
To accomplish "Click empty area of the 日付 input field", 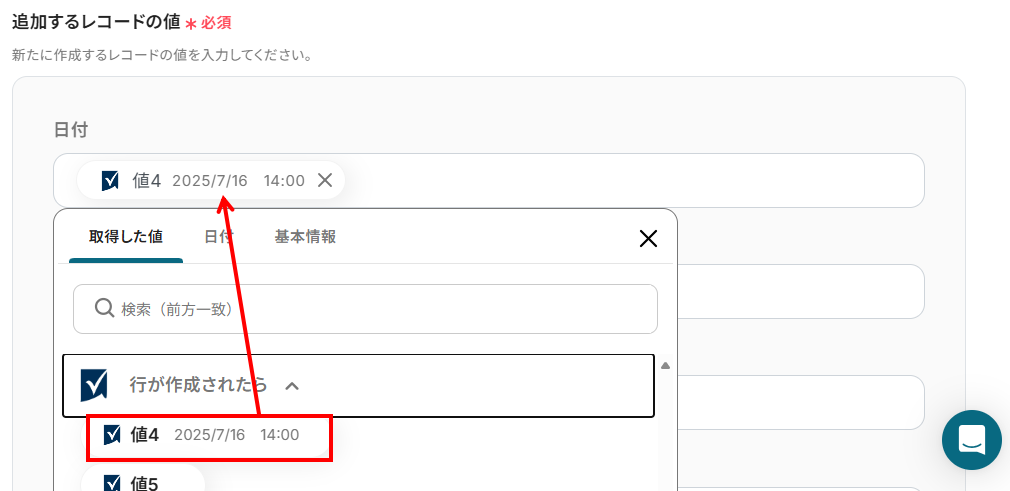I will tap(630, 180).
